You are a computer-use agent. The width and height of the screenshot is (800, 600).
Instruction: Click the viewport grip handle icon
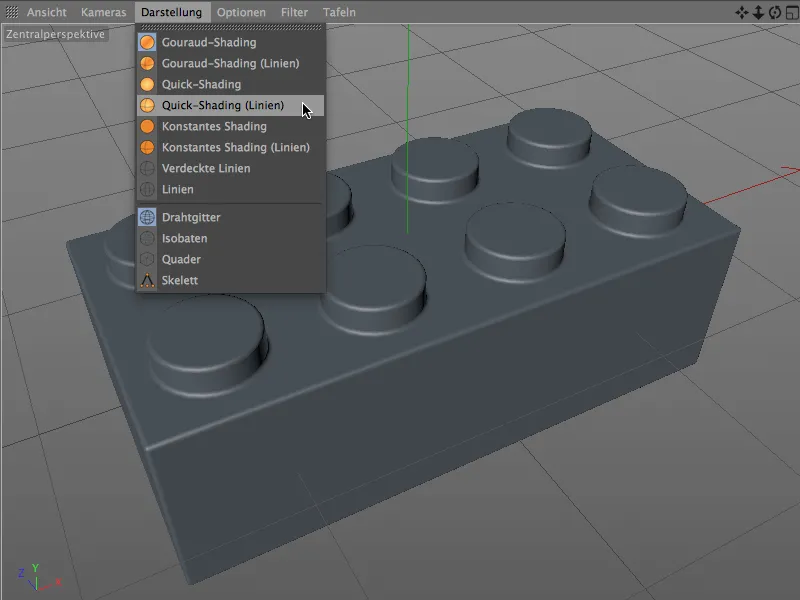pyautogui.click(x=11, y=12)
